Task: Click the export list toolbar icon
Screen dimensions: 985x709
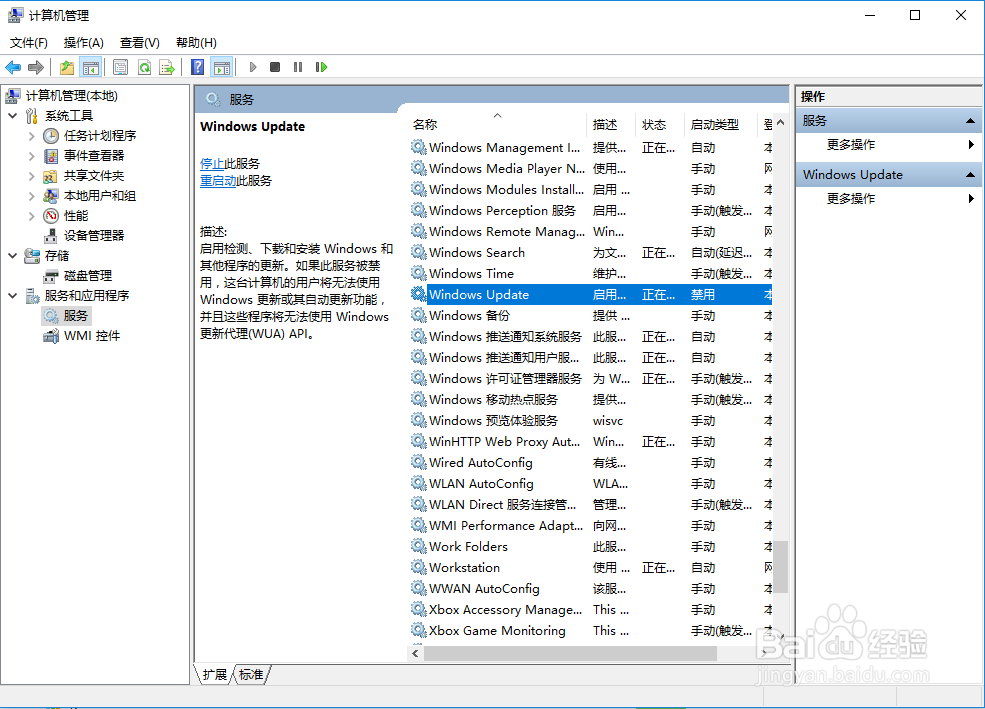Action: [x=166, y=67]
